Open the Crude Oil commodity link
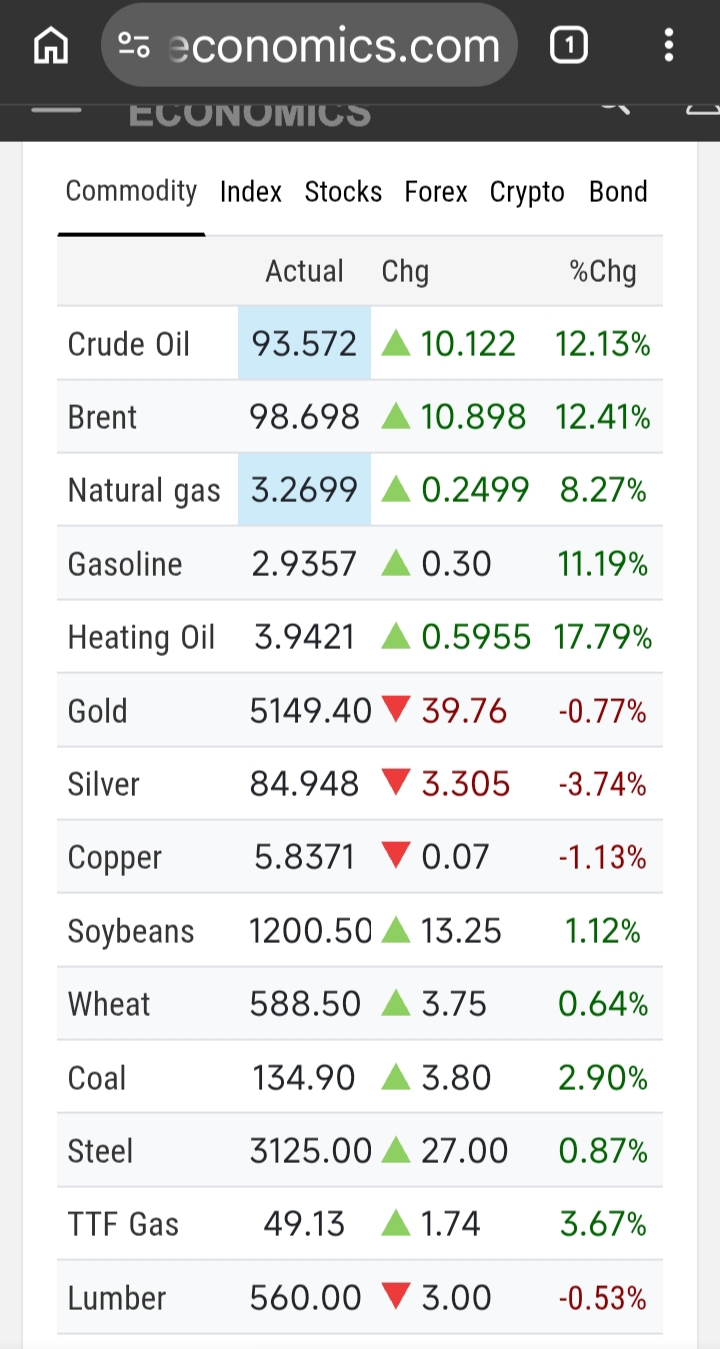 [128, 345]
